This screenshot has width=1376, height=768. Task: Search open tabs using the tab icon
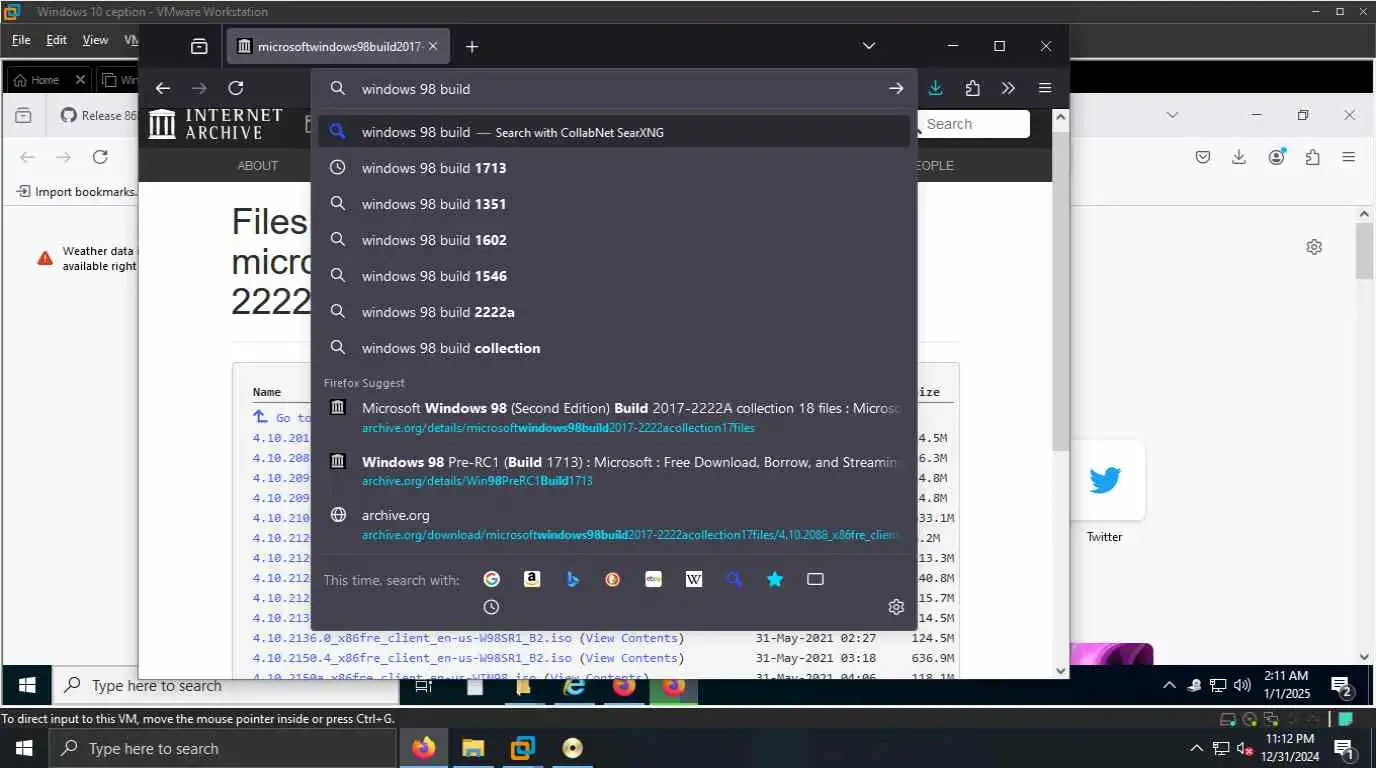point(815,579)
